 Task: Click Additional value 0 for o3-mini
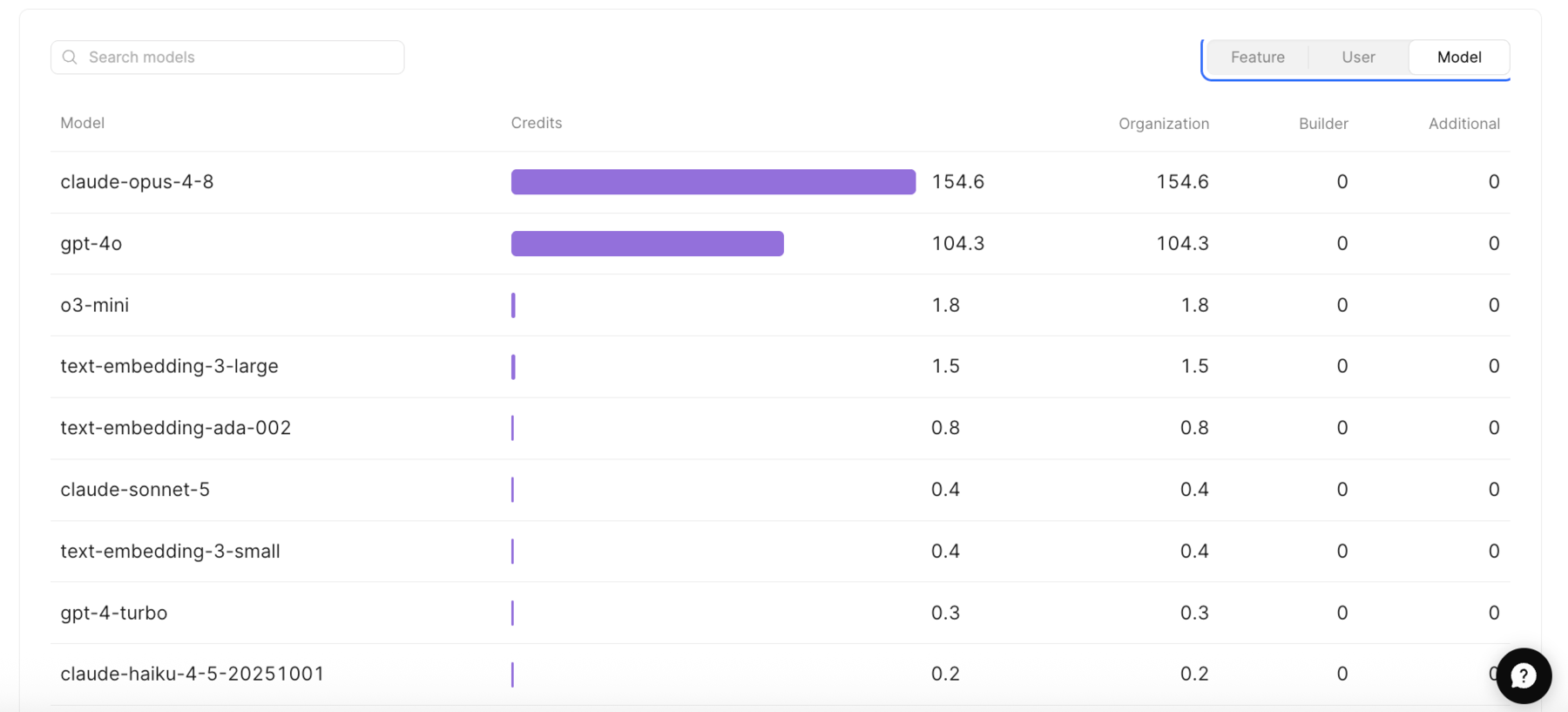click(x=1494, y=305)
